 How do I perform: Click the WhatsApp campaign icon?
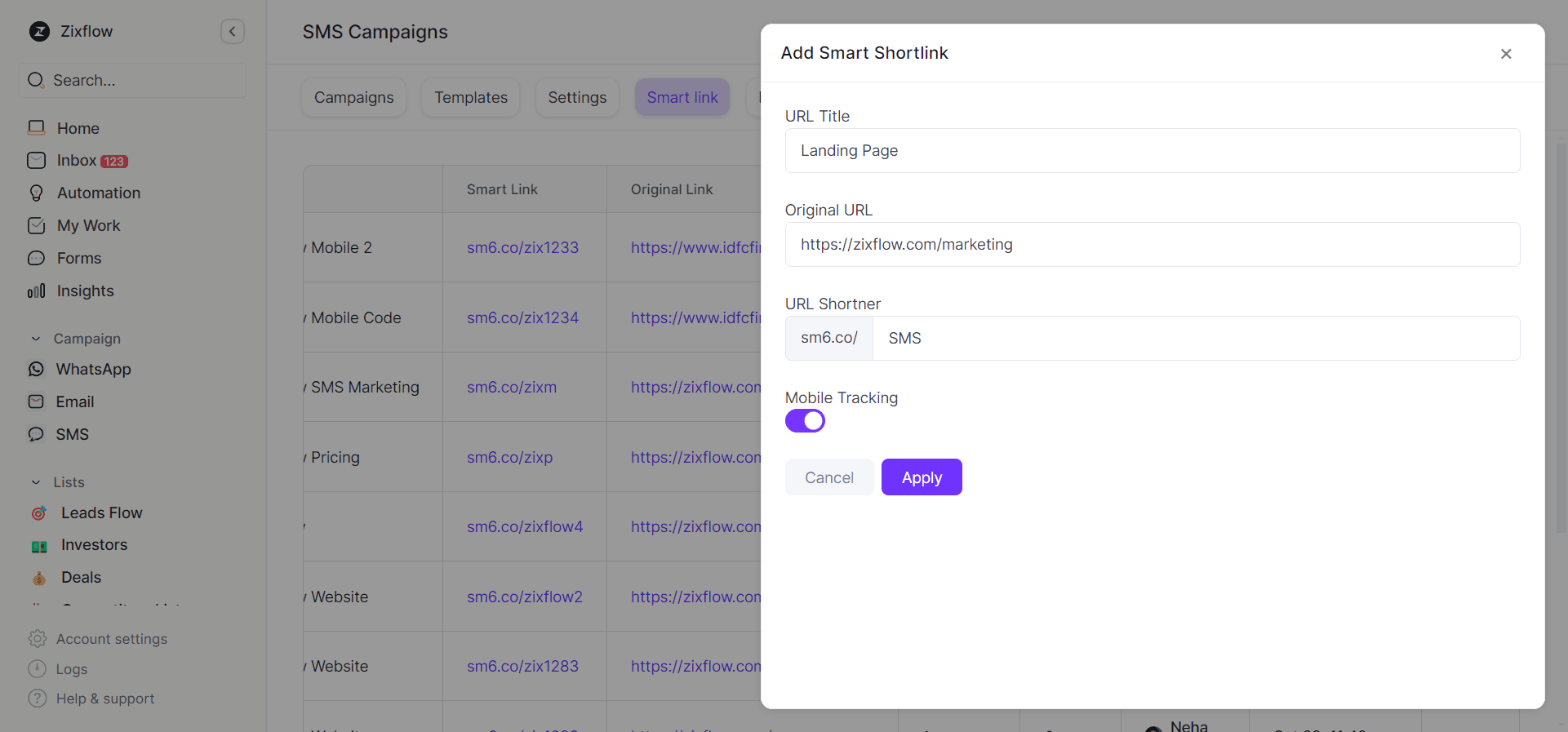[36, 370]
